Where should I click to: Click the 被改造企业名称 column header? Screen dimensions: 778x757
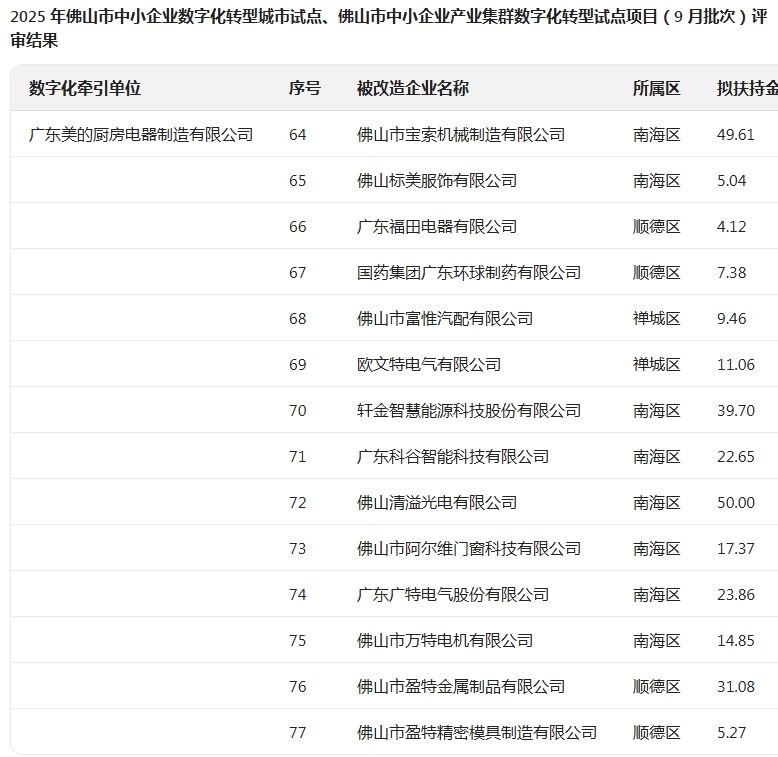412,88
